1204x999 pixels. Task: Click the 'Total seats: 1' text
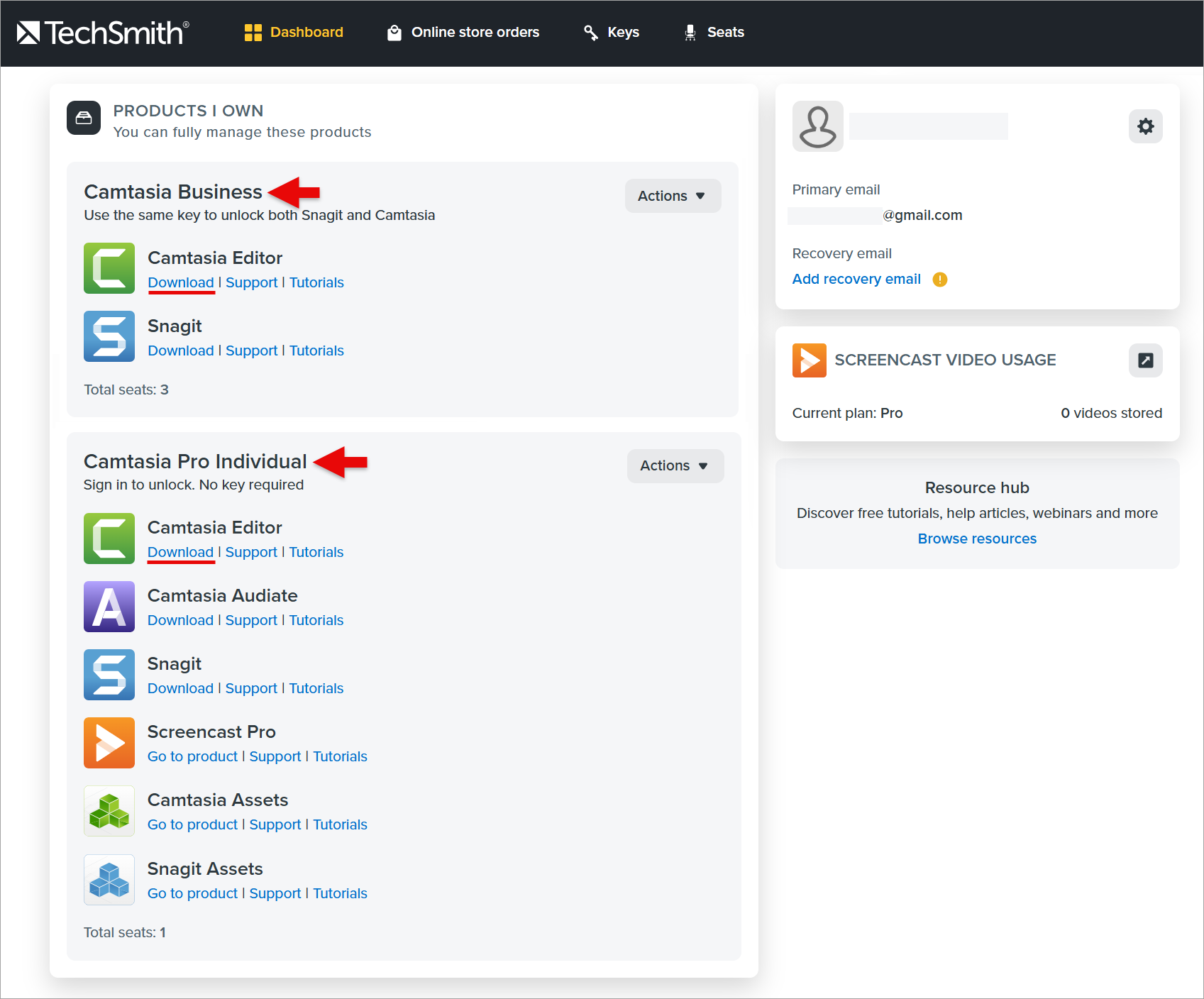125,933
